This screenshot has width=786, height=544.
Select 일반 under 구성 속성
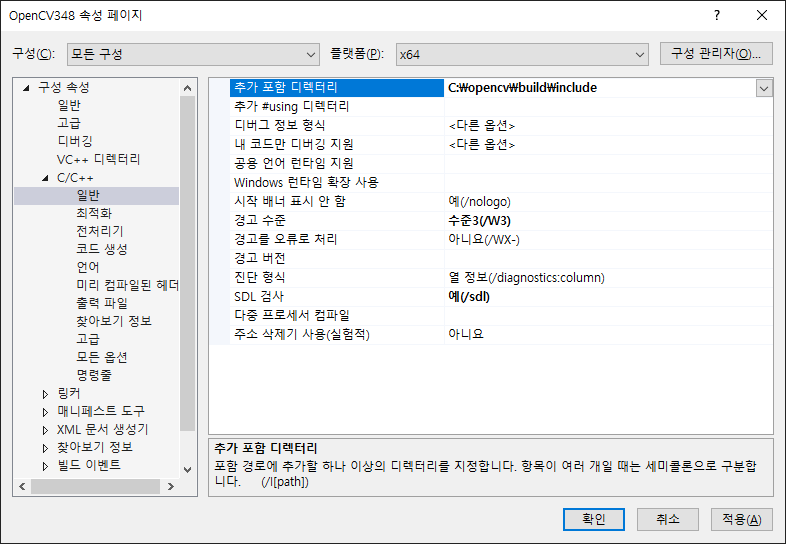(69, 105)
